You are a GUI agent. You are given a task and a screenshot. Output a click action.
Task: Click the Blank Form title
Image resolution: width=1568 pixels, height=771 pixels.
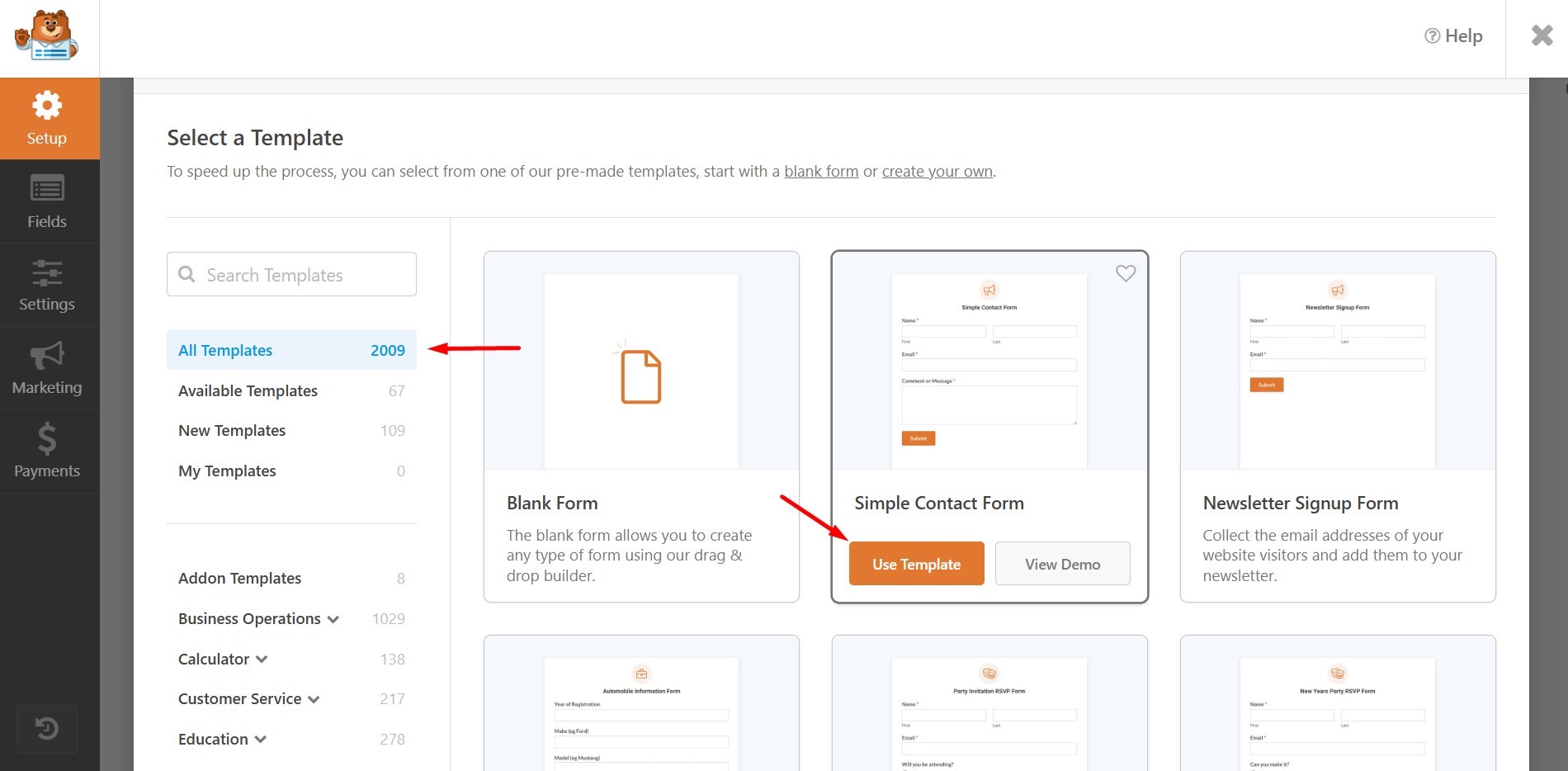click(x=552, y=503)
